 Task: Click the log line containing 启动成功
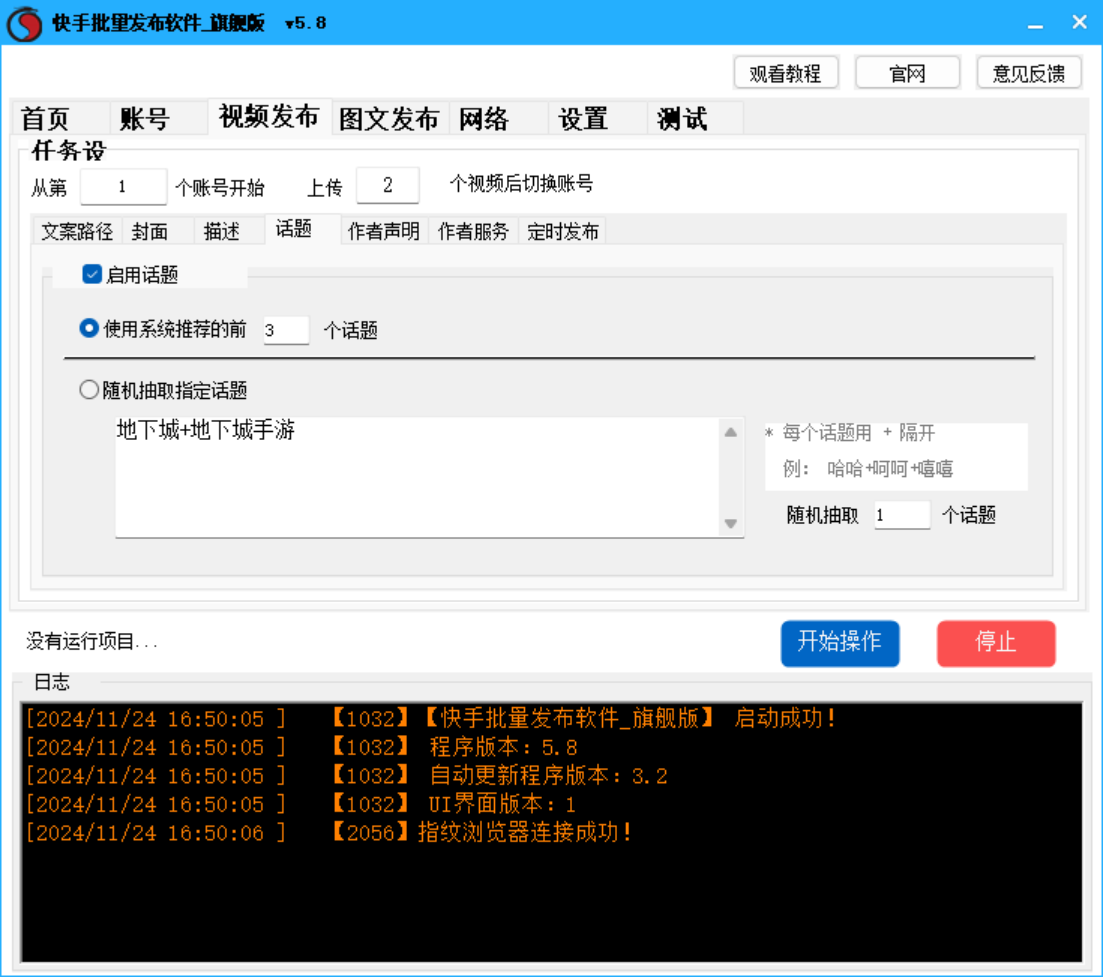pos(431,719)
